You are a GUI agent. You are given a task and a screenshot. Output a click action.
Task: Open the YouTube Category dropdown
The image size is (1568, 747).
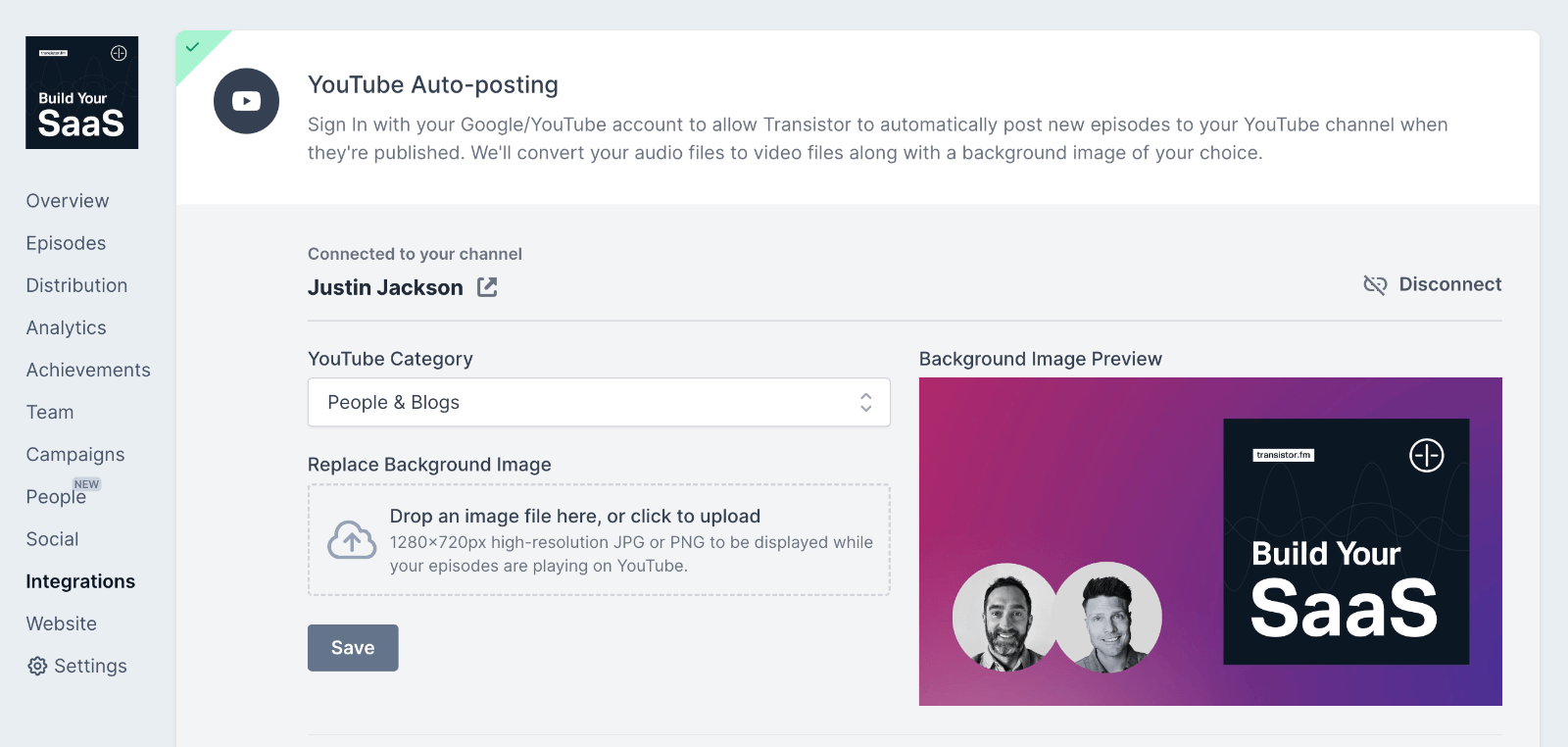(598, 402)
